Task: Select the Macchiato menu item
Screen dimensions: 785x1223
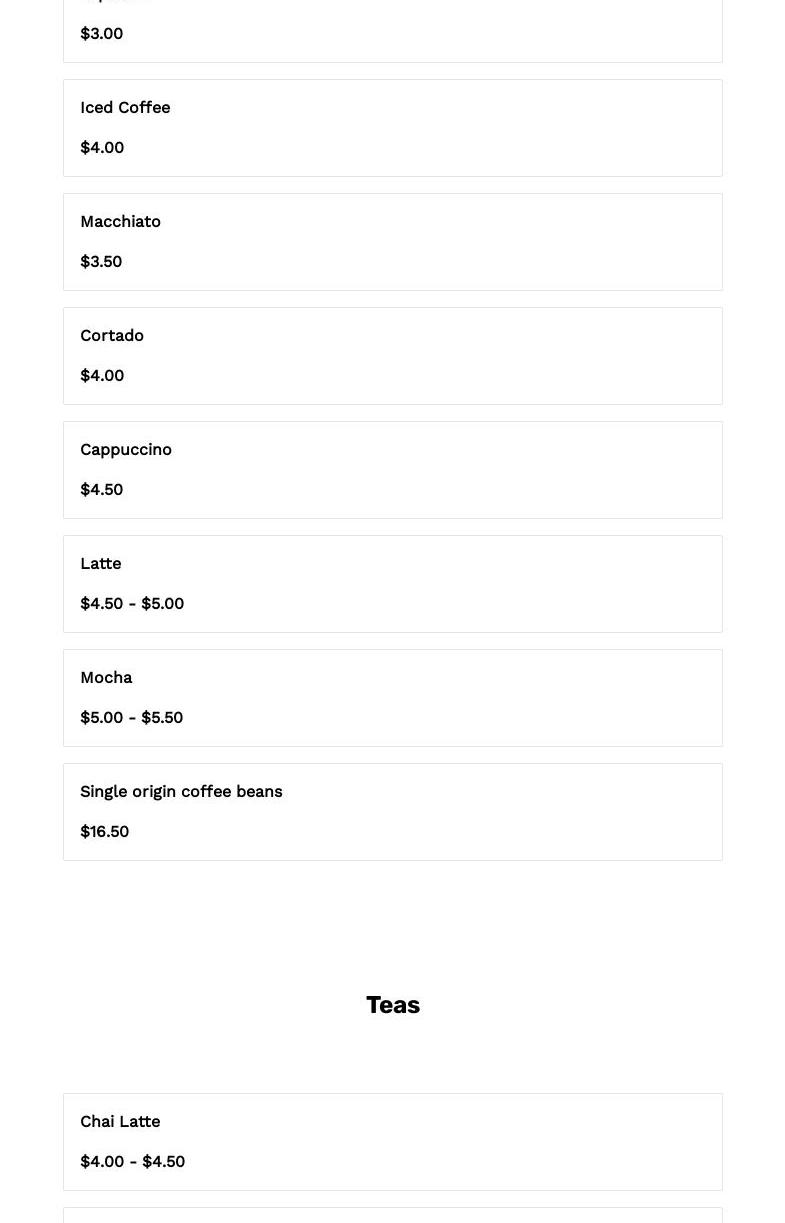Action: coord(120,222)
